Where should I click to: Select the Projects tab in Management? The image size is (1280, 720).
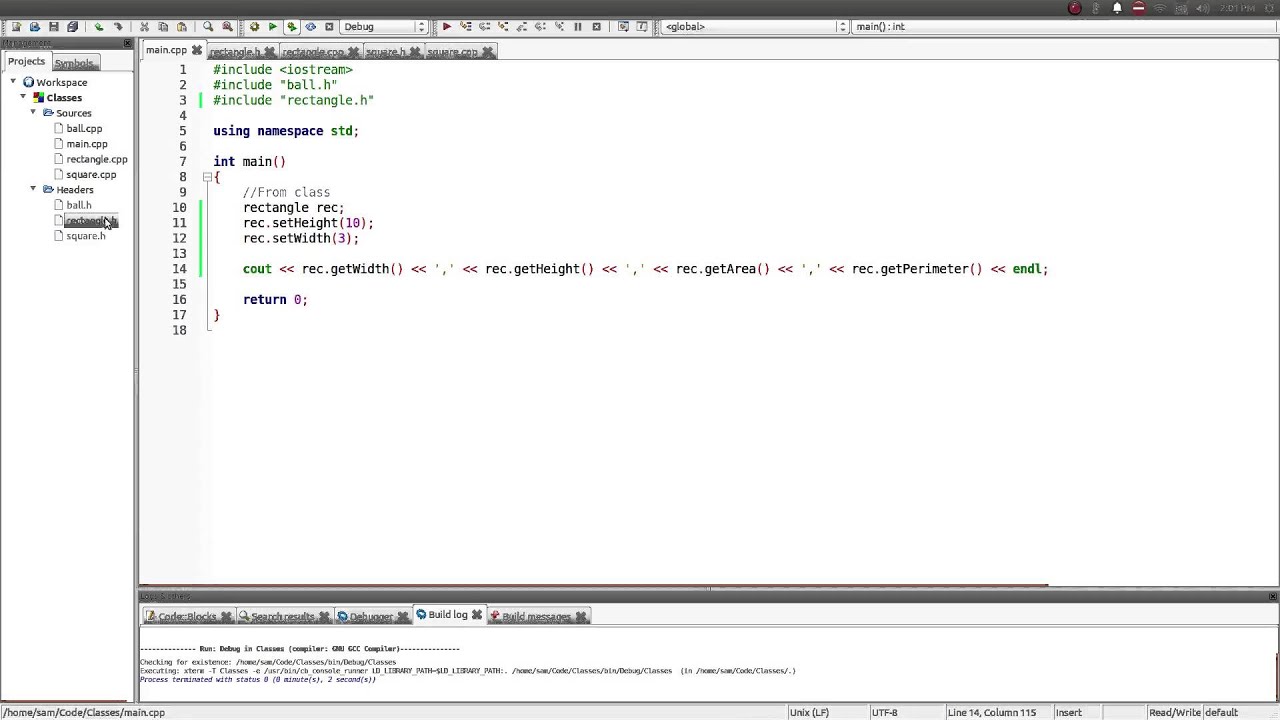[27, 61]
